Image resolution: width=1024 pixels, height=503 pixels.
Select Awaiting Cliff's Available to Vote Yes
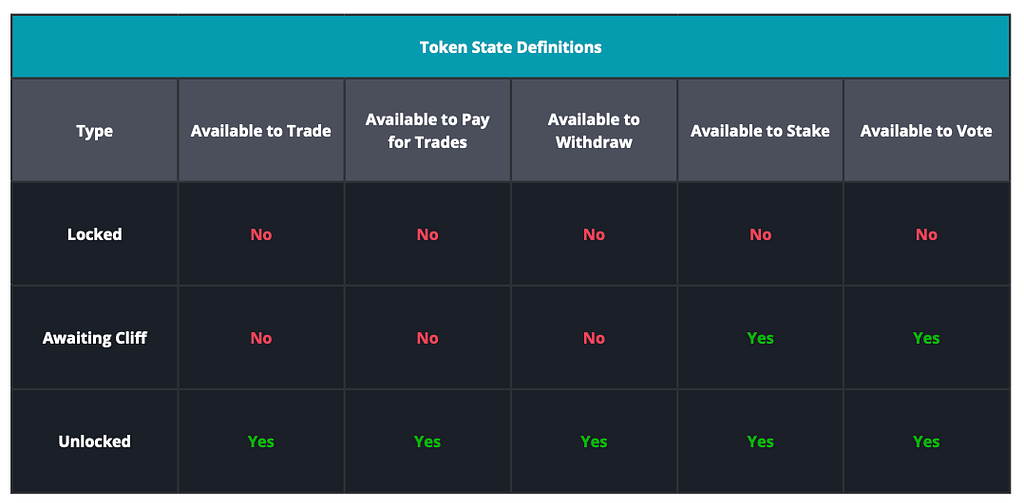coord(926,338)
